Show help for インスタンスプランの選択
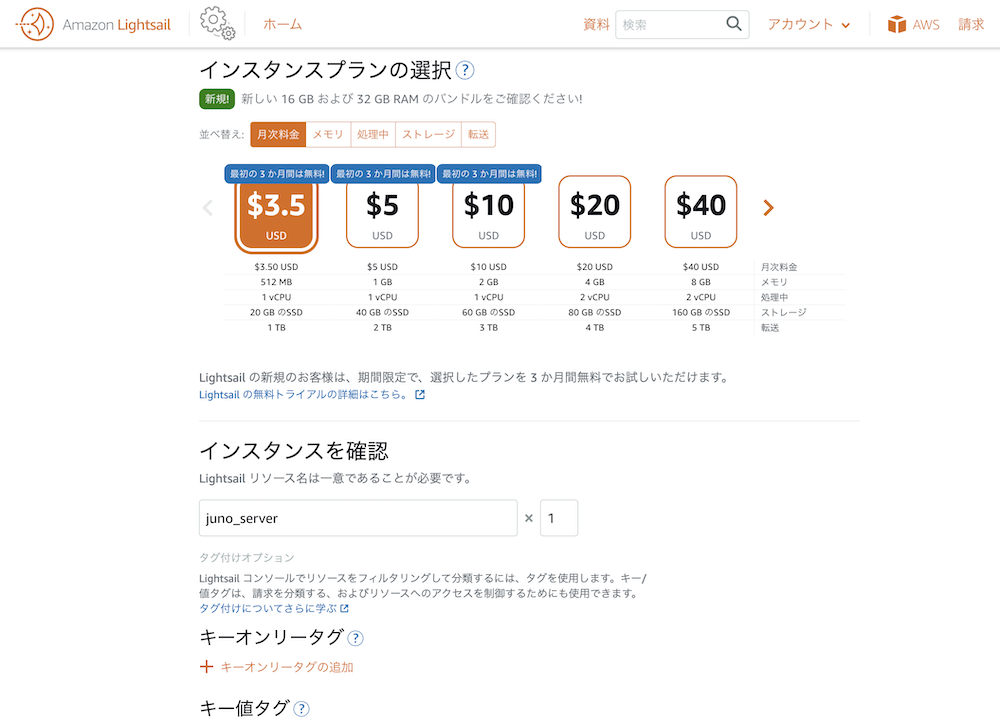This screenshot has width=1000, height=721. (x=466, y=70)
